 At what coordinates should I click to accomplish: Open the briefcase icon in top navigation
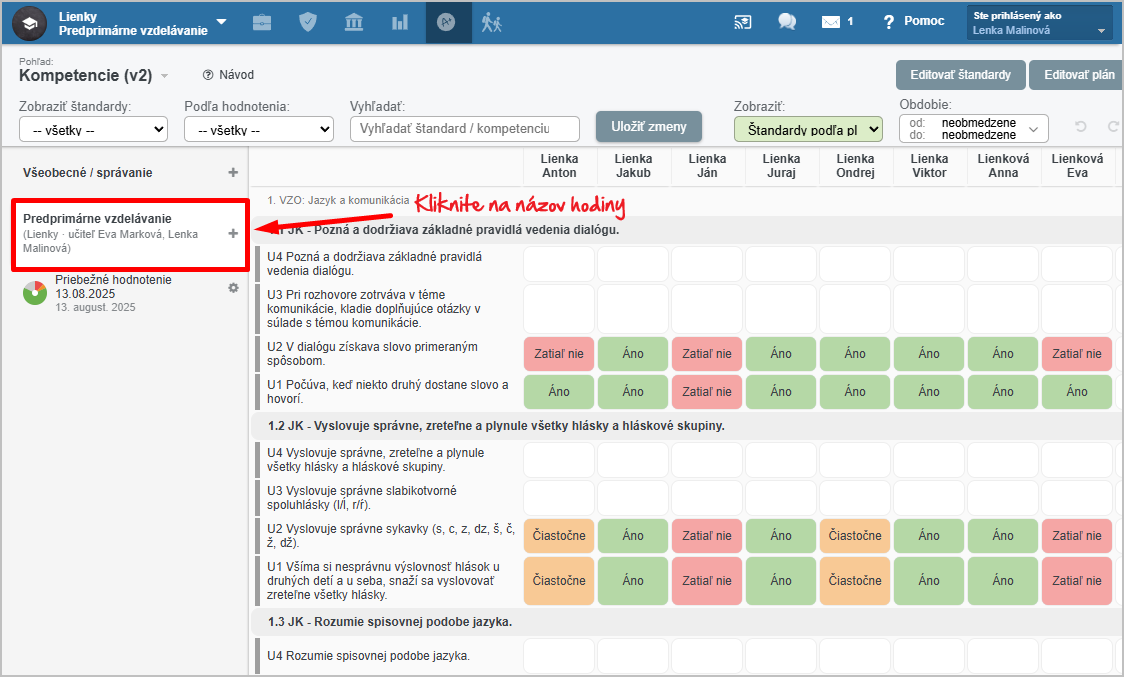(x=262, y=22)
